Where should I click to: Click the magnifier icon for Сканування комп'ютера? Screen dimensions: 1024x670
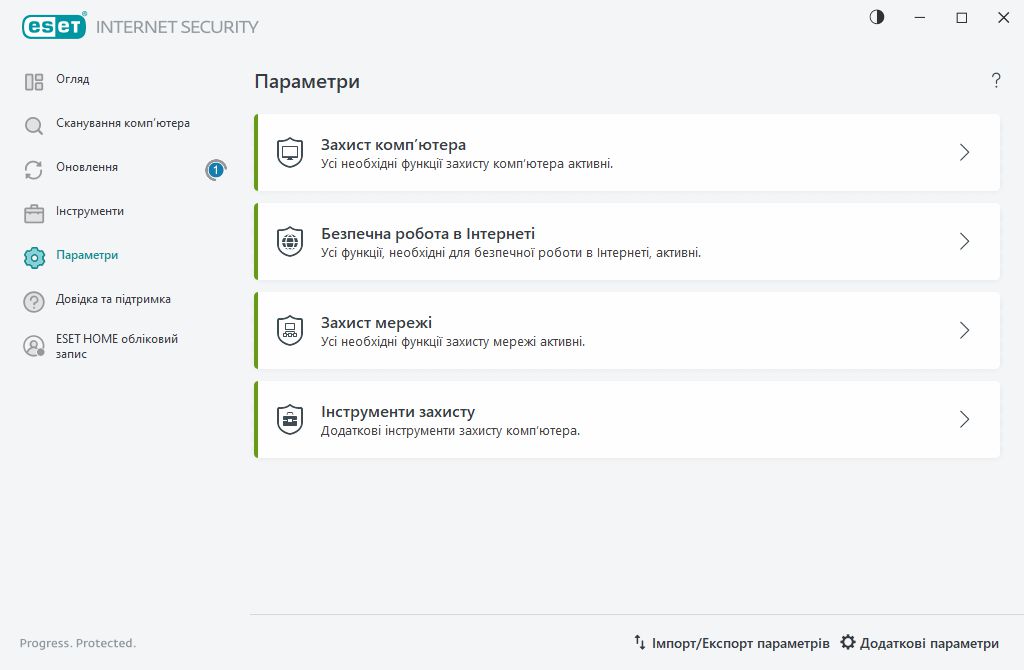point(34,126)
